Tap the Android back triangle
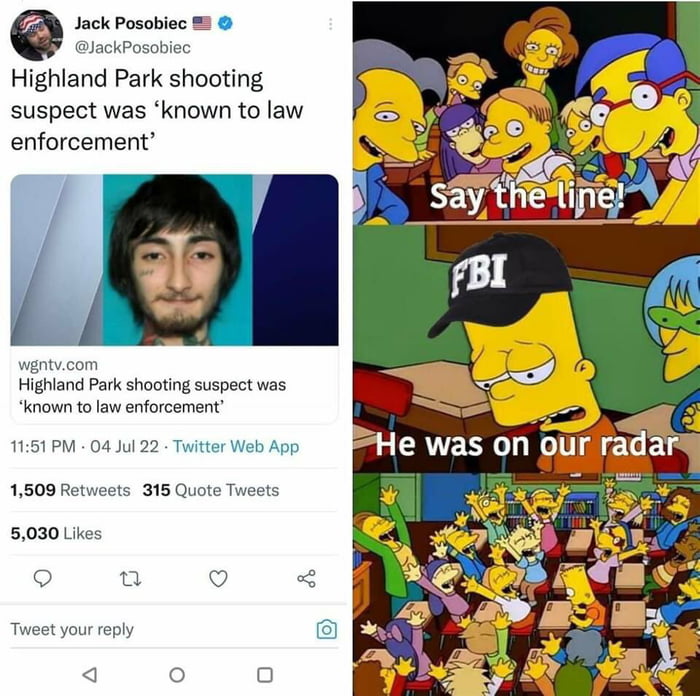This screenshot has width=700, height=696. tap(90, 675)
